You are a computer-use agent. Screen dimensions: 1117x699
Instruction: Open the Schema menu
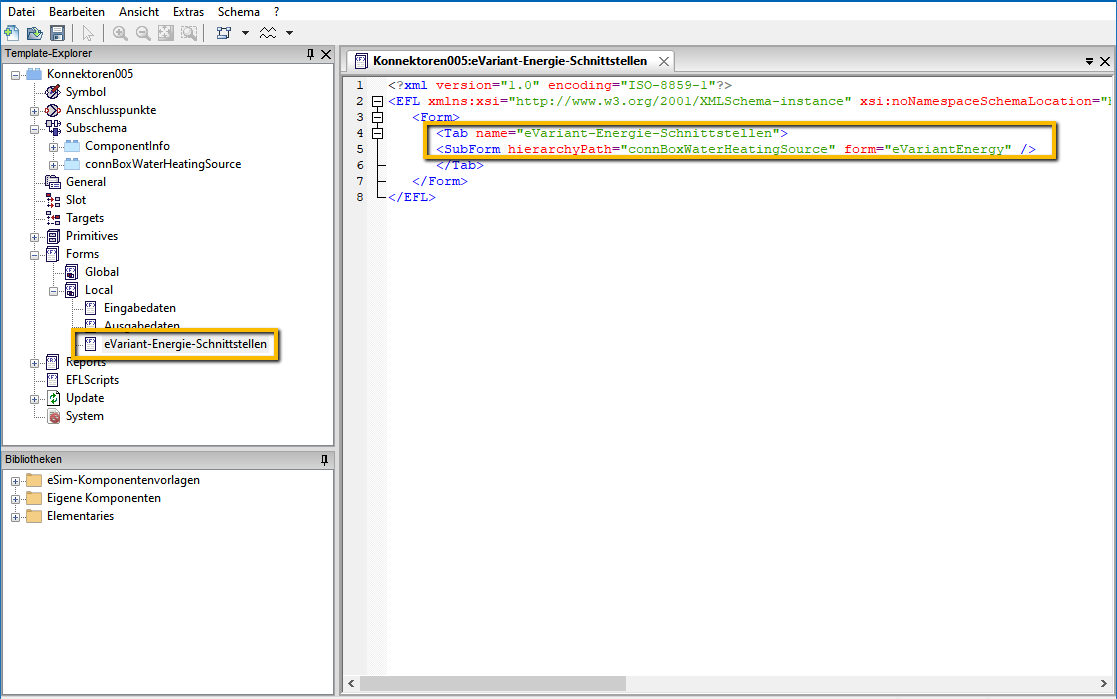[239, 11]
